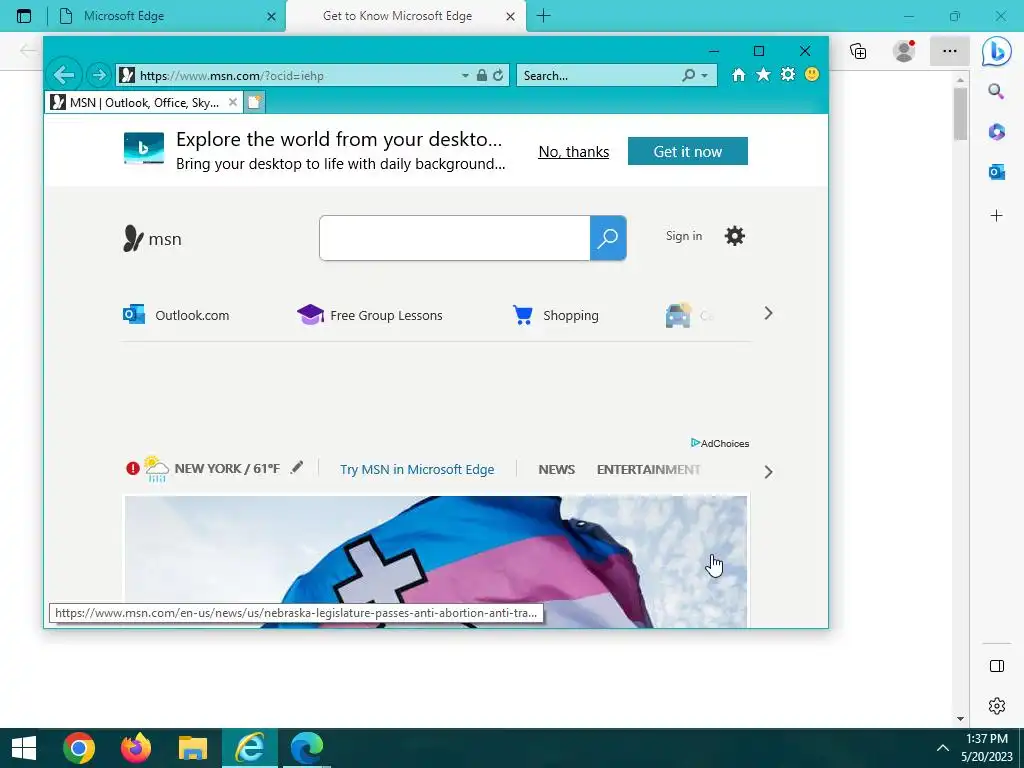The image size is (1024, 768).
Task: Open MSN settings gear beside Sign in
Action: tap(735, 236)
